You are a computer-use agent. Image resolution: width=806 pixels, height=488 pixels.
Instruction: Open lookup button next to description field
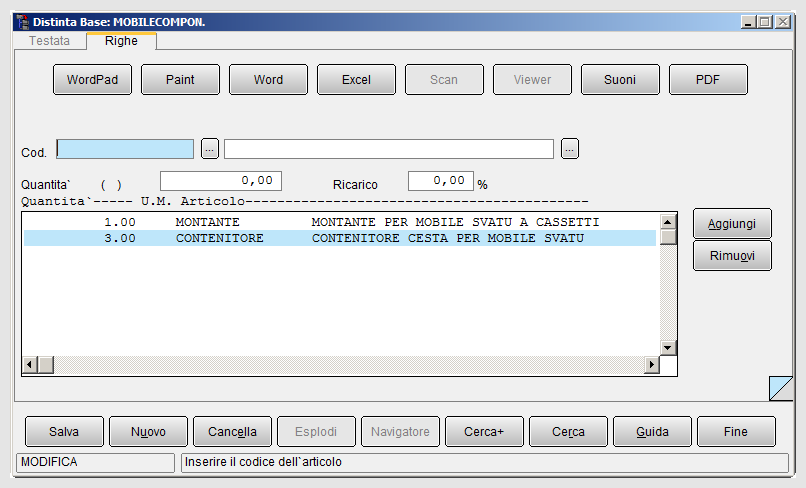tap(570, 149)
